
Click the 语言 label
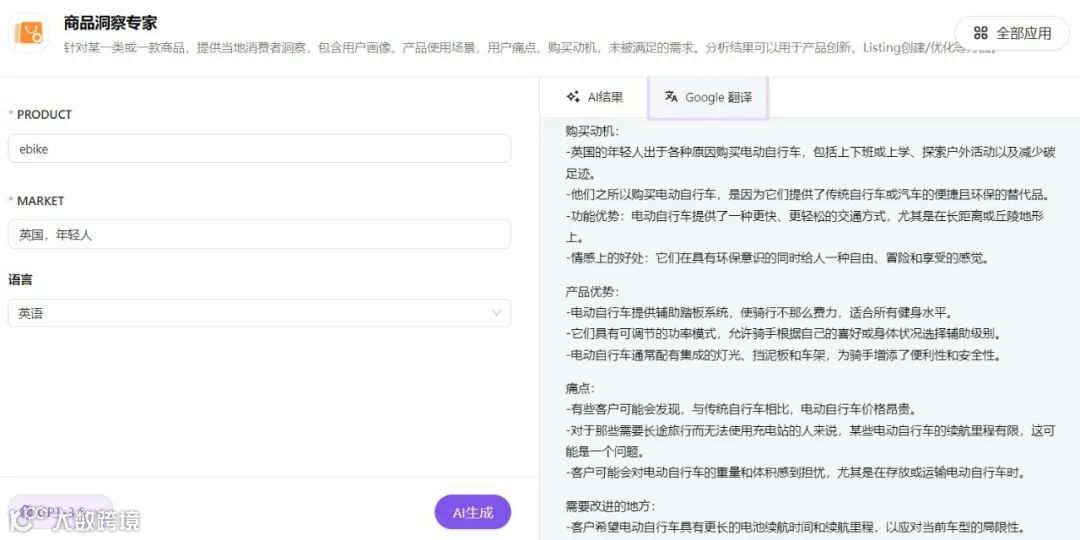click(x=20, y=280)
